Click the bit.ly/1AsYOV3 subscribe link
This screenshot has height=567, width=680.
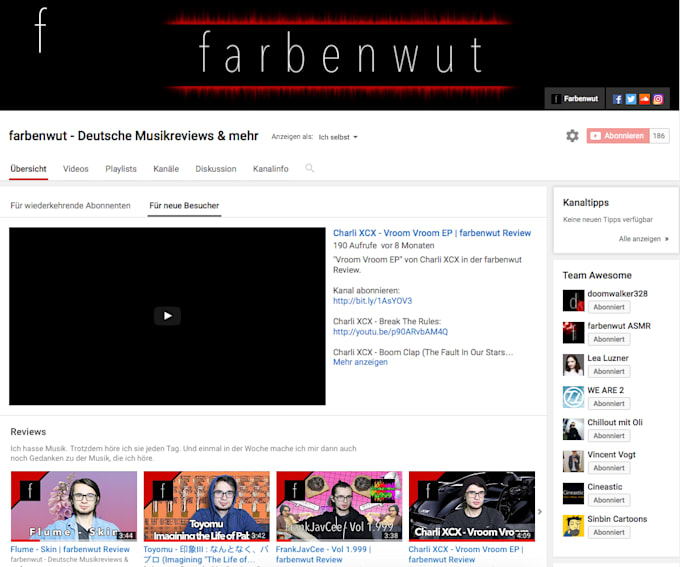click(373, 301)
